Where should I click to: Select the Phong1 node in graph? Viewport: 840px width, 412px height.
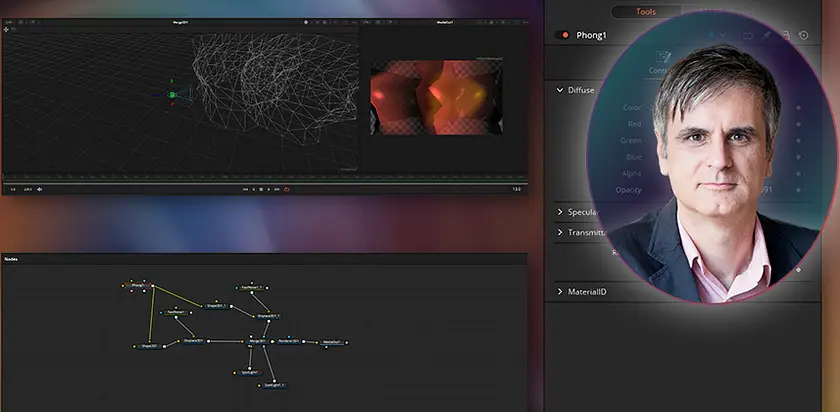tap(138, 285)
